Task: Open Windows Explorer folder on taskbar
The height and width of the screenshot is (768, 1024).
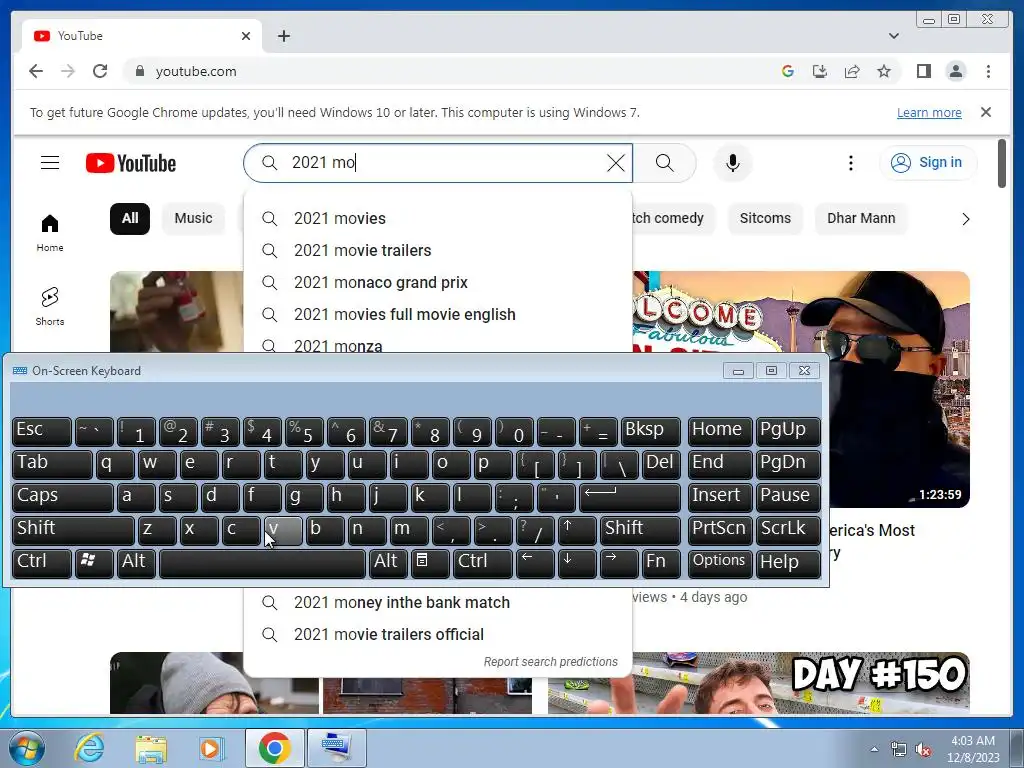Action: (151, 748)
